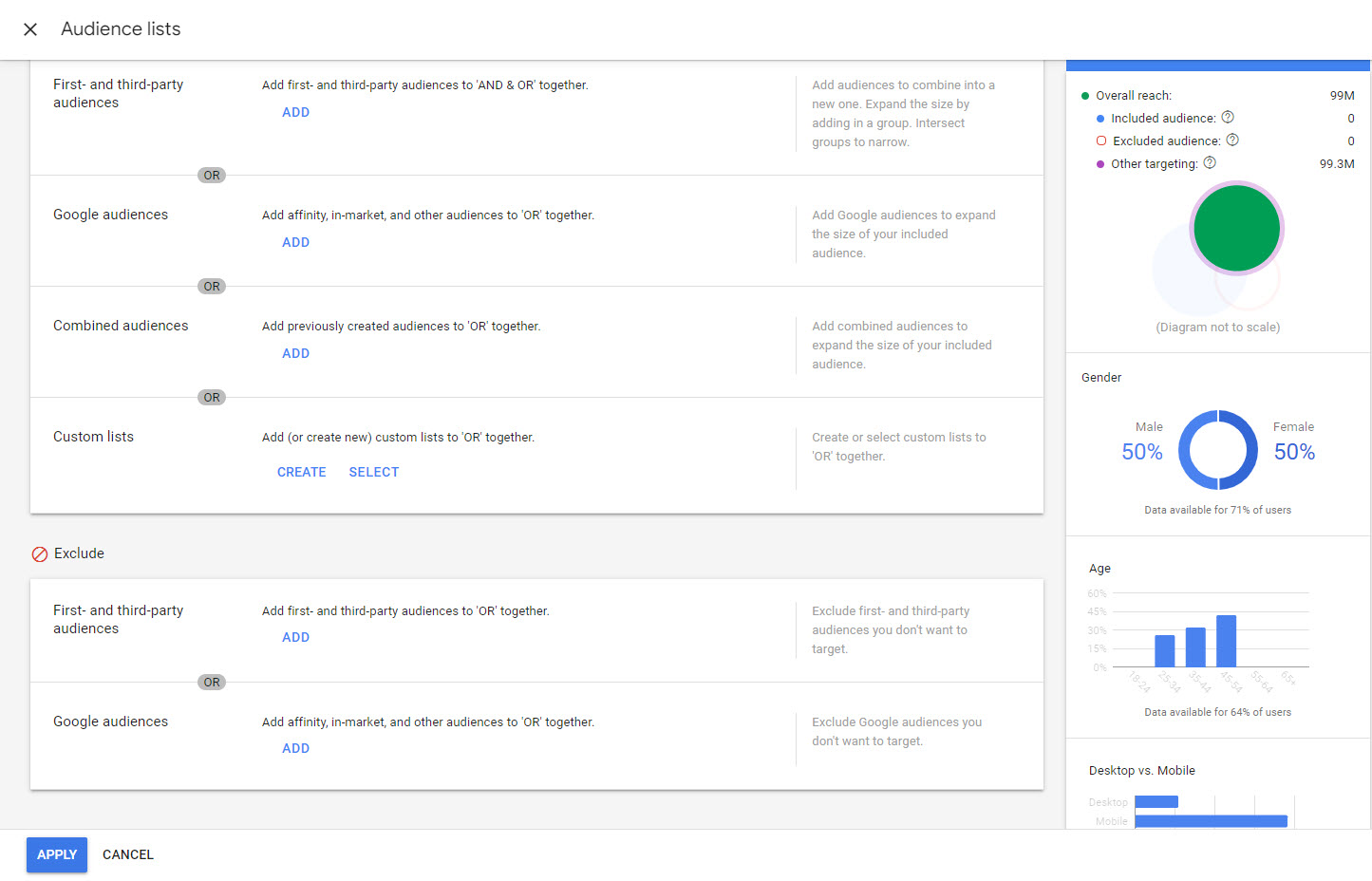Click OR badge above Custom lists
Screen dimensions: 1372x881
tap(212, 398)
